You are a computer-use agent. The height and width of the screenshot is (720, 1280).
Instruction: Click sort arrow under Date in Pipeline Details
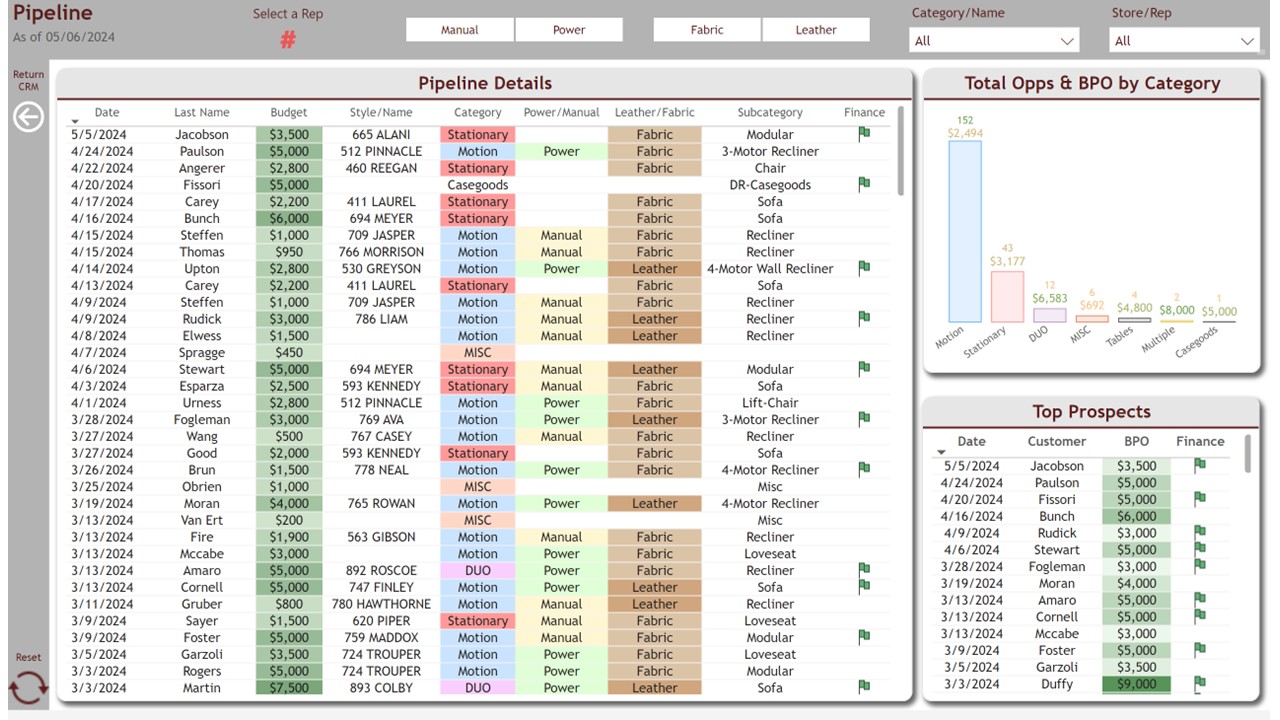click(75, 122)
